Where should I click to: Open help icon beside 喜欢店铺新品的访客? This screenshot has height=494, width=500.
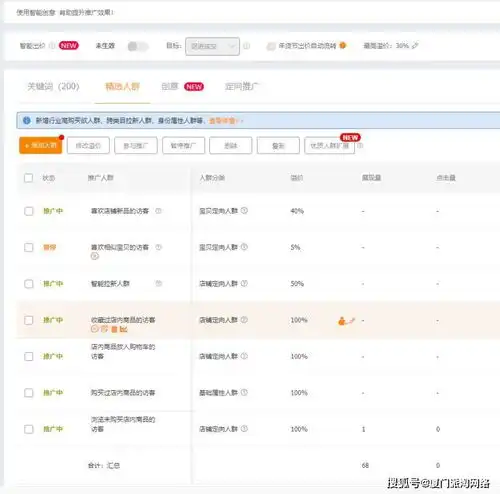tap(158, 211)
